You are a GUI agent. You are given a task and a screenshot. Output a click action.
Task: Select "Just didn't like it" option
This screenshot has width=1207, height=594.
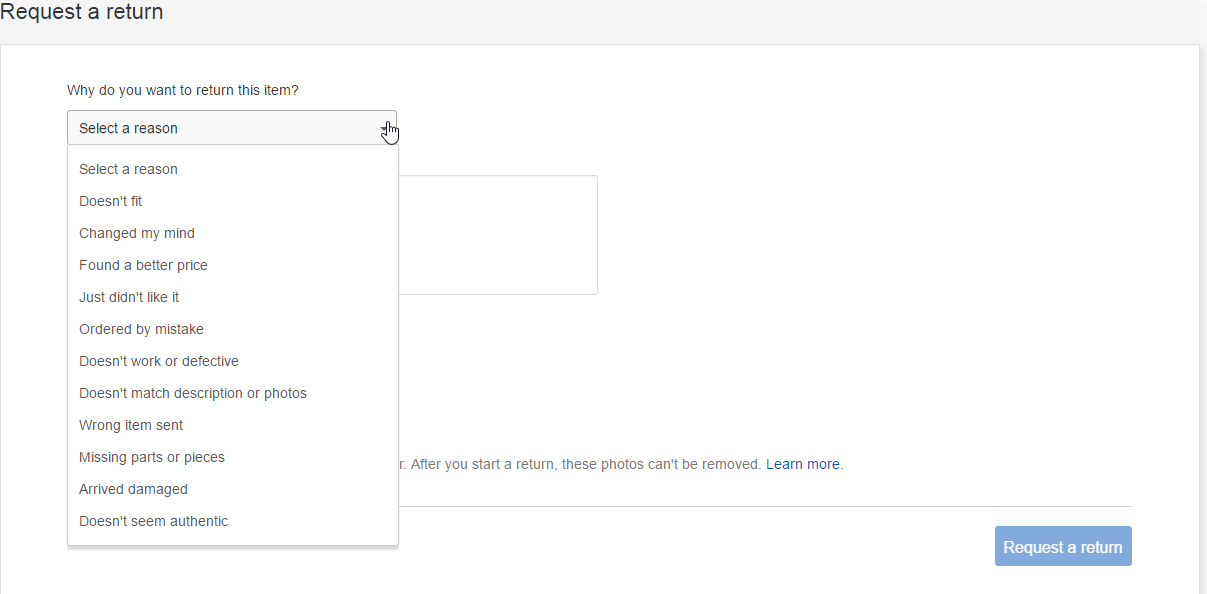tap(129, 297)
